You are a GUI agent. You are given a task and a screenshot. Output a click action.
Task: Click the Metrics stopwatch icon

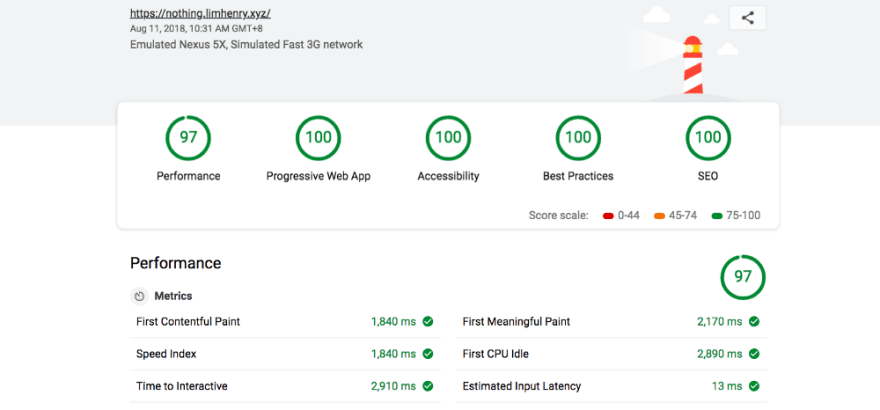139,296
